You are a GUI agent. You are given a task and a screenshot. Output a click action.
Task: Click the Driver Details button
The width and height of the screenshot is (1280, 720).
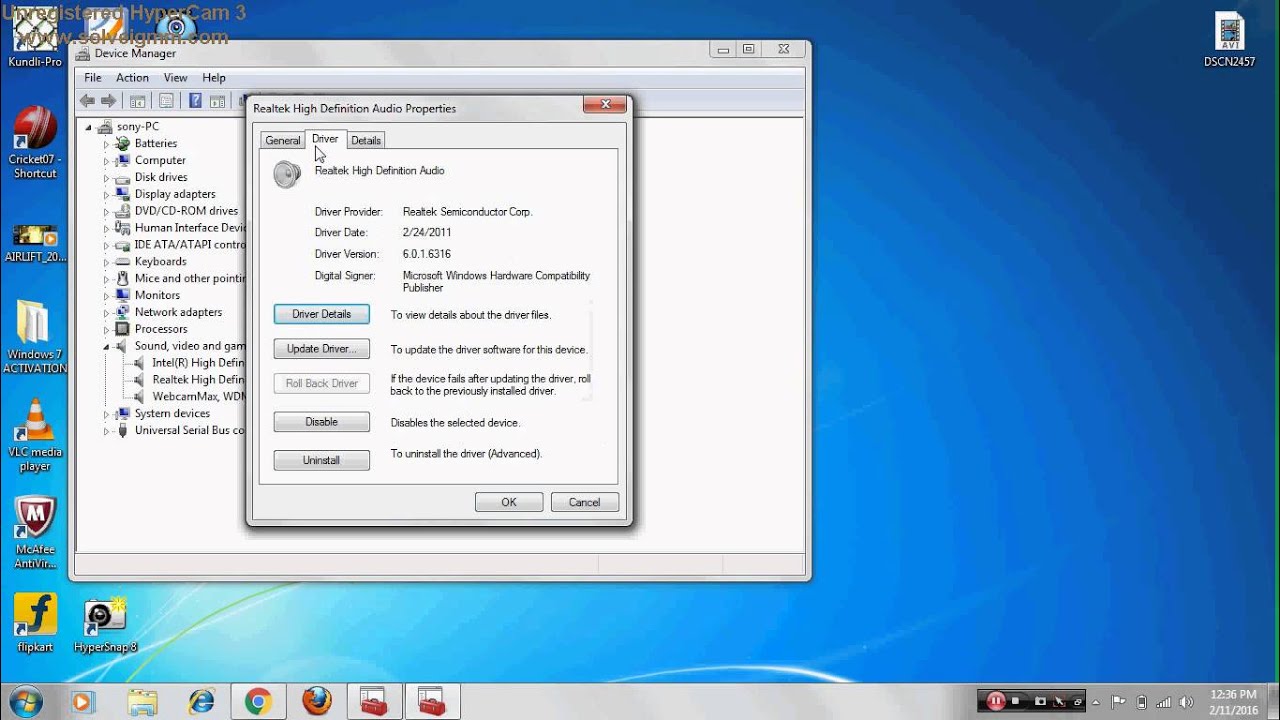(x=321, y=314)
